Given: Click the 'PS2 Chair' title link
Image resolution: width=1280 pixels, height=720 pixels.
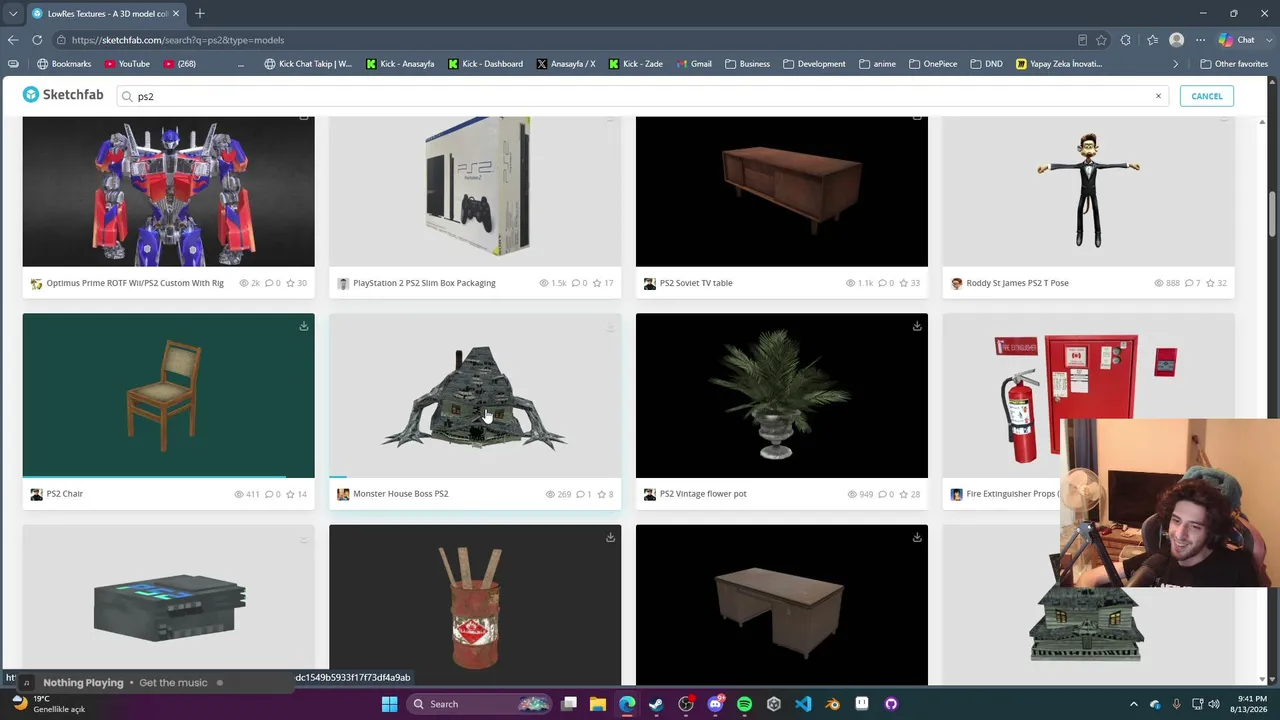Looking at the screenshot, I should point(65,494).
